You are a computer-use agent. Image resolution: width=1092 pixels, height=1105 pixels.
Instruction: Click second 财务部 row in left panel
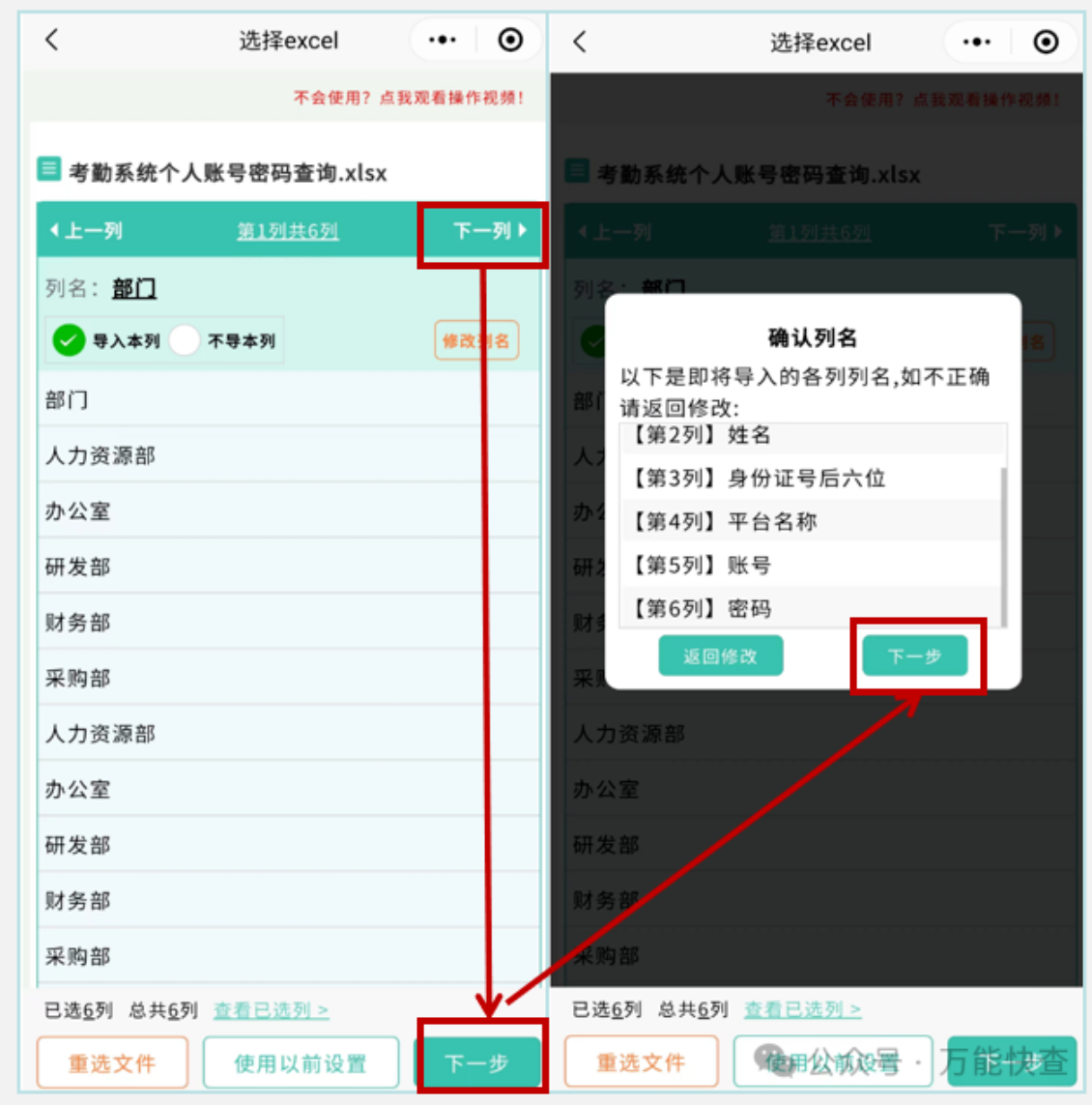point(288,900)
